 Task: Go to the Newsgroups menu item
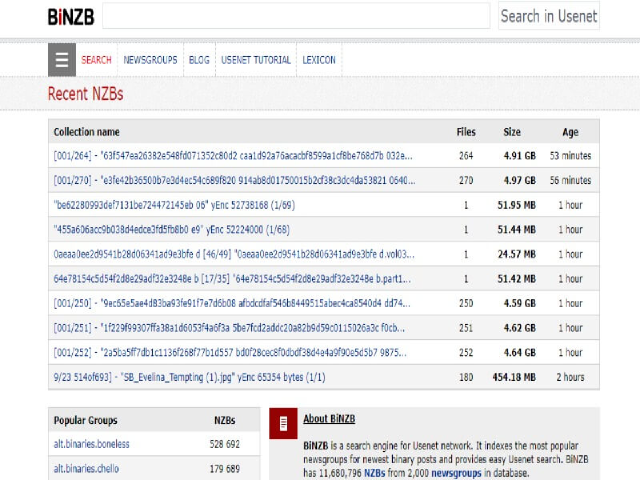pos(150,60)
